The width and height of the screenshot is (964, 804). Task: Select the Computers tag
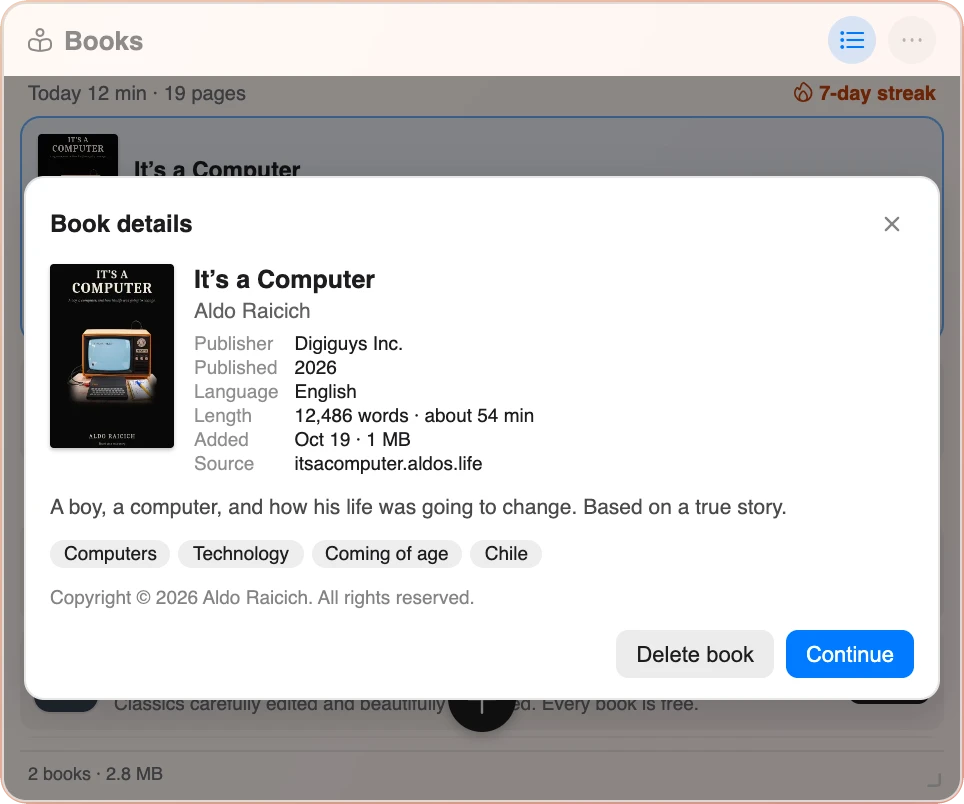point(110,554)
